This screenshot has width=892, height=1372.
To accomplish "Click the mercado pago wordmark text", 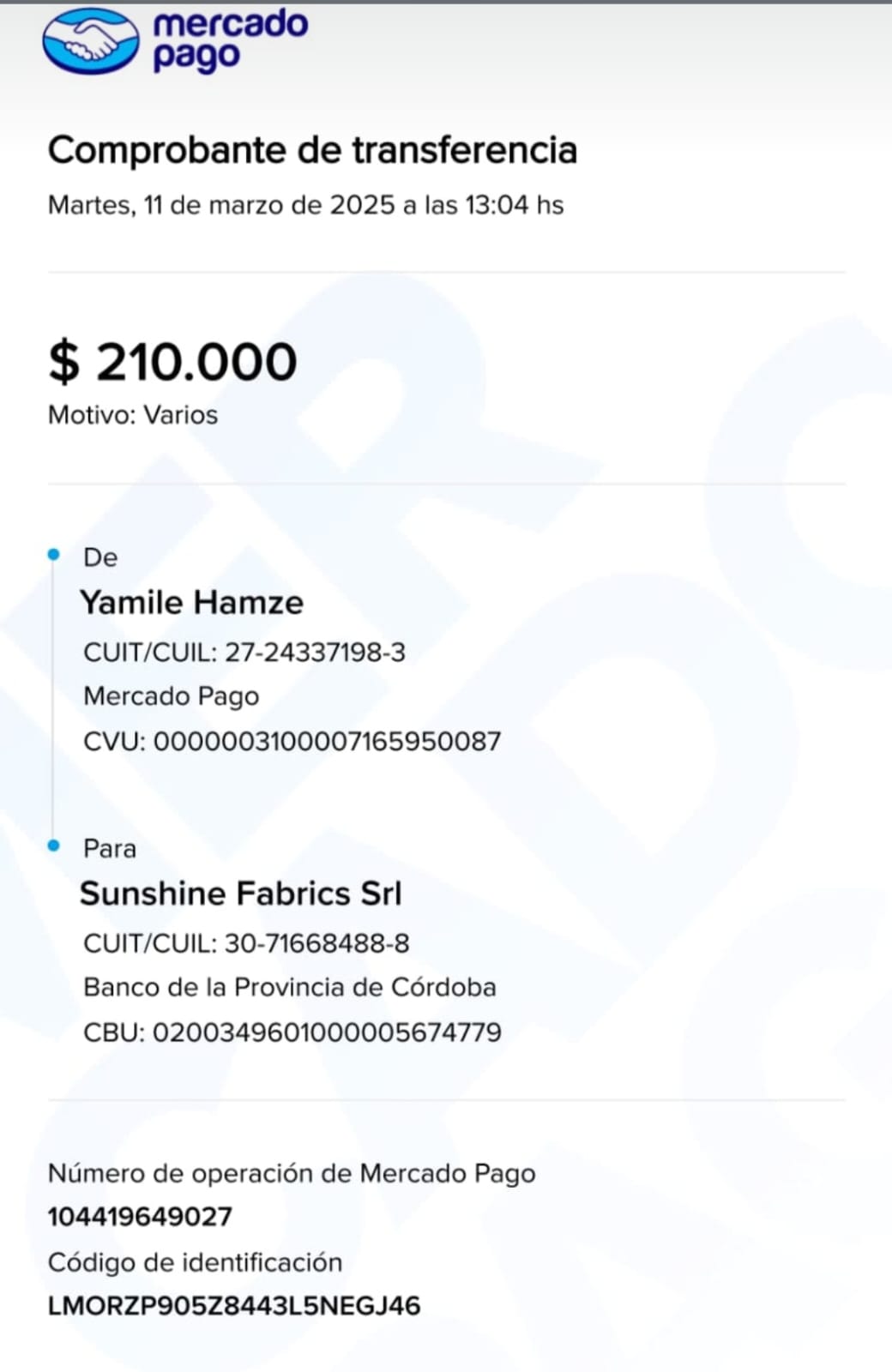I will click(230, 39).
